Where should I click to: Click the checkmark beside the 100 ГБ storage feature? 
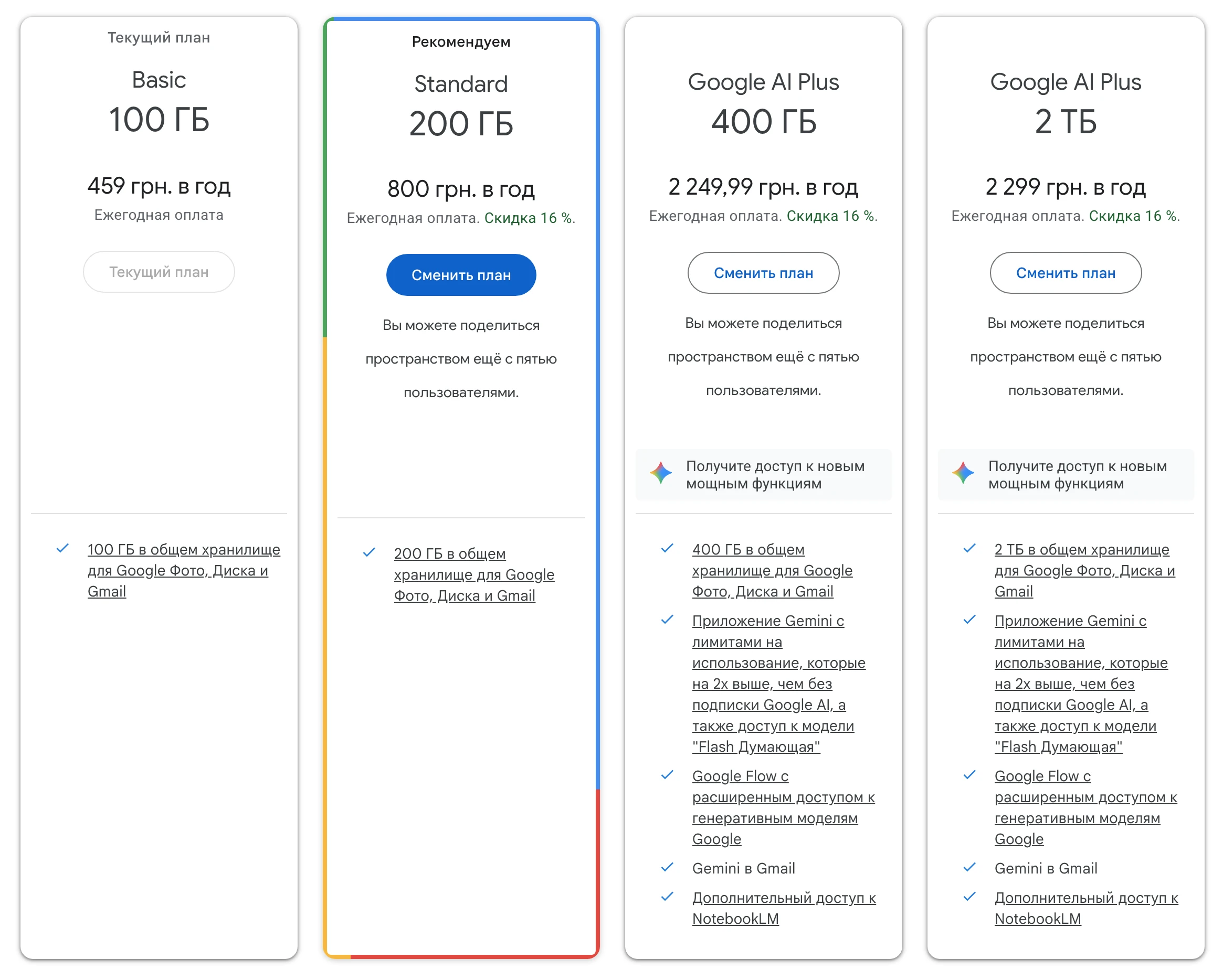point(62,548)
